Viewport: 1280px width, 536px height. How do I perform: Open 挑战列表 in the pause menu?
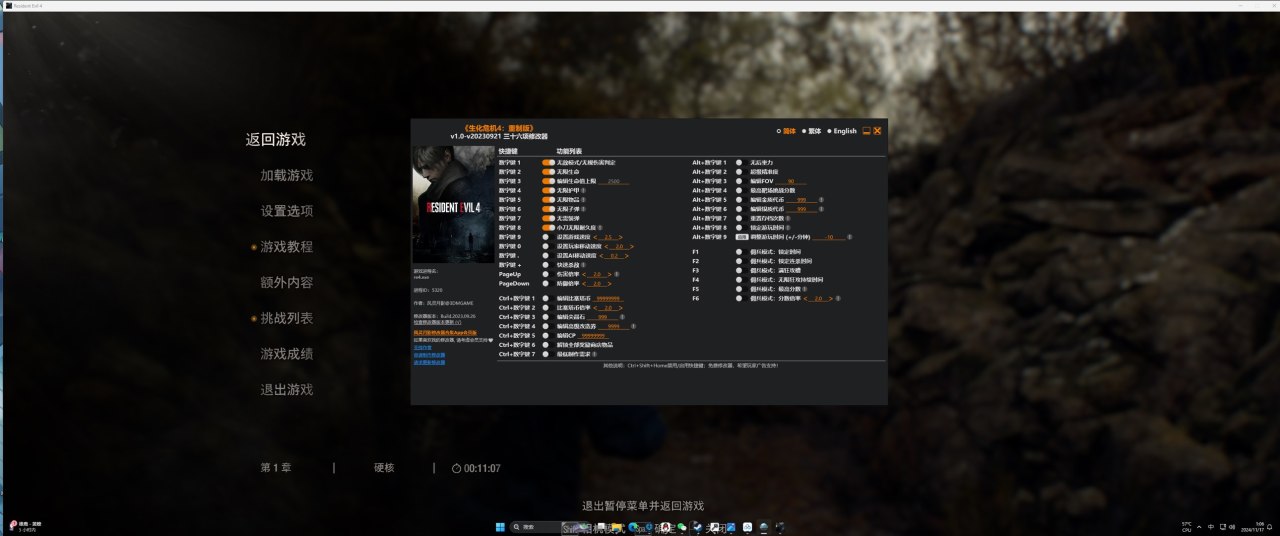click(x=287, y=318)
